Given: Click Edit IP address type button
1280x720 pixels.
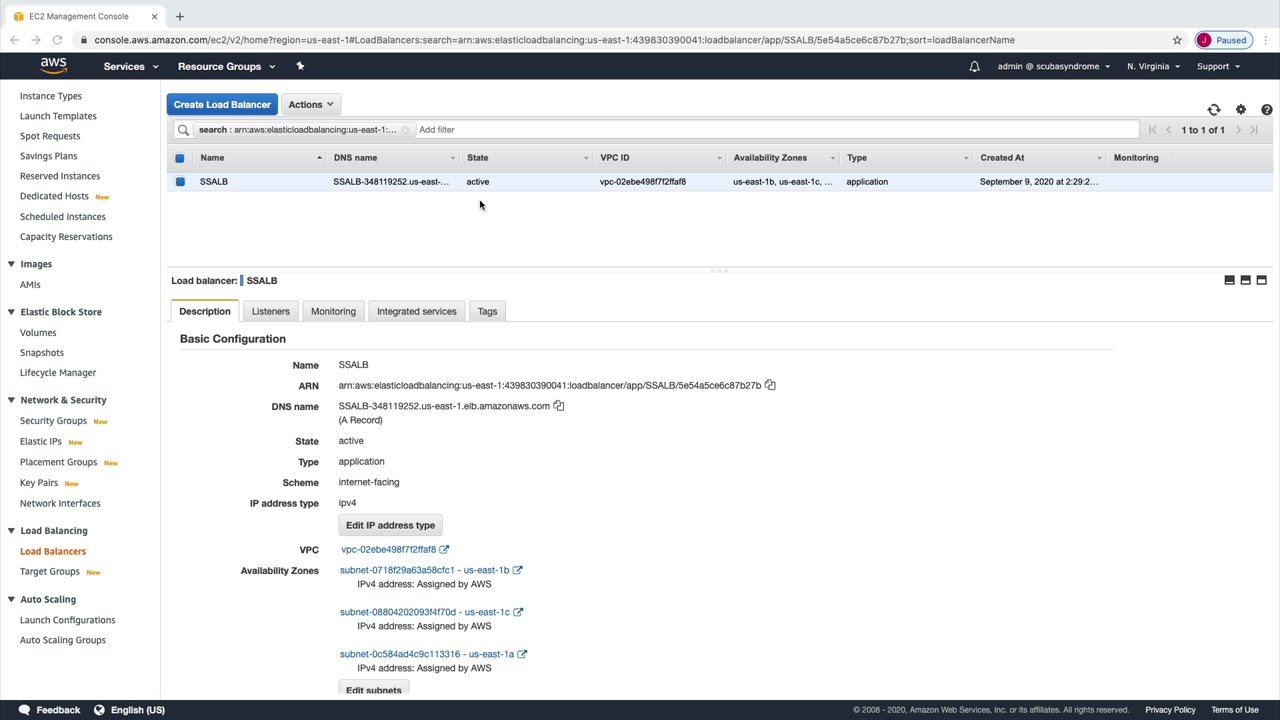Looking at the screenshot, I should pos(390,525).
